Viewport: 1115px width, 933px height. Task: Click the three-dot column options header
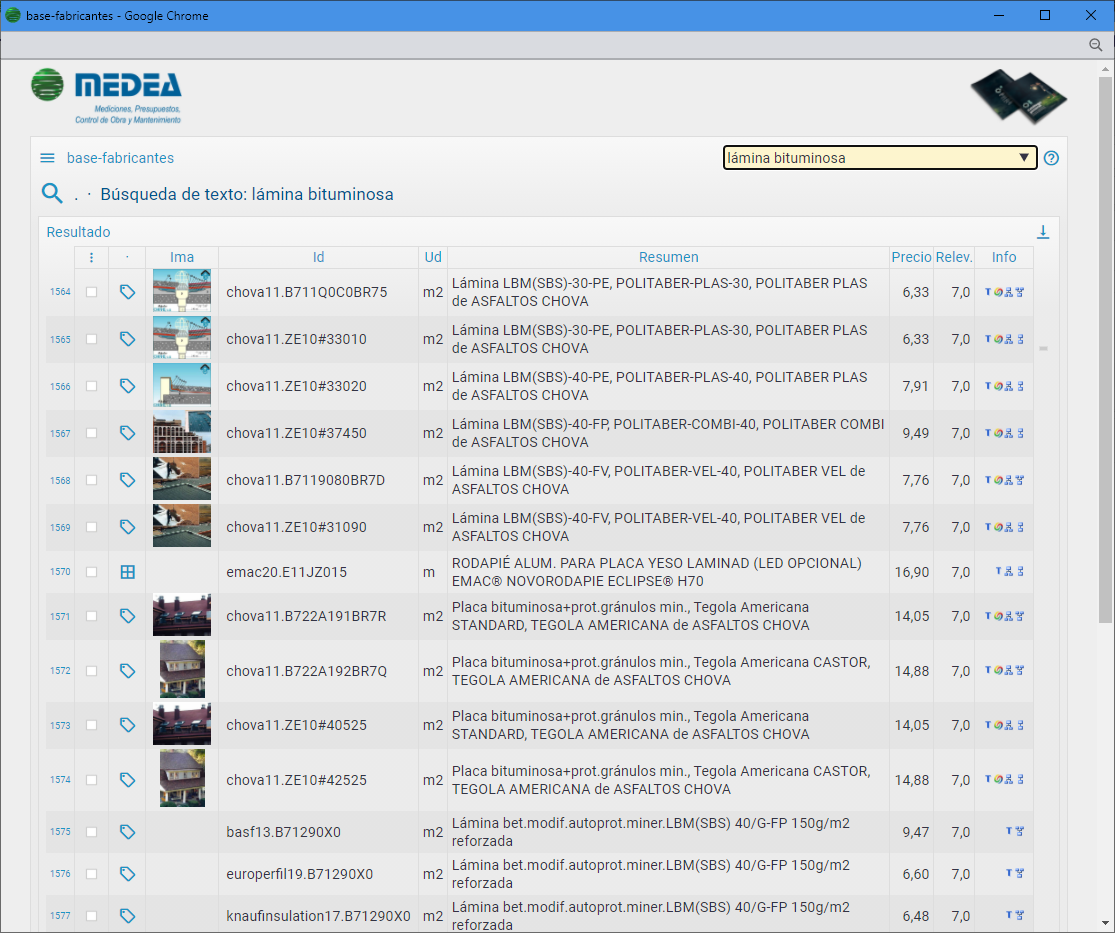coord(92,258)
